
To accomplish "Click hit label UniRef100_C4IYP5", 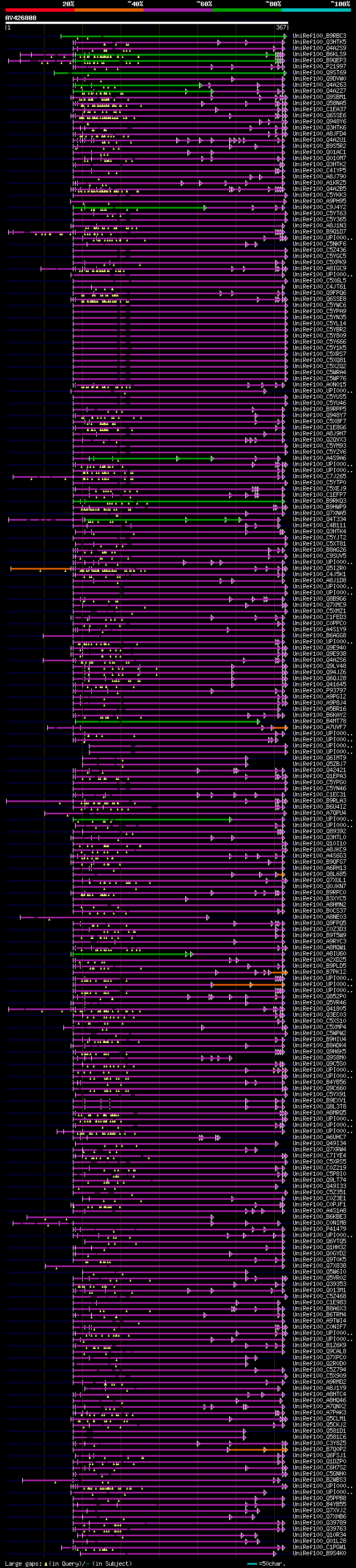I will [319, 170].
